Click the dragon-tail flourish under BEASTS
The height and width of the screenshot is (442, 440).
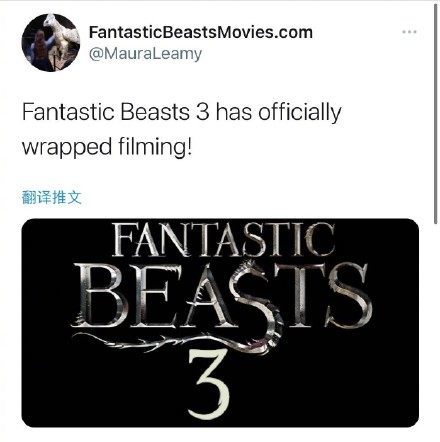[x=167, y=342]
